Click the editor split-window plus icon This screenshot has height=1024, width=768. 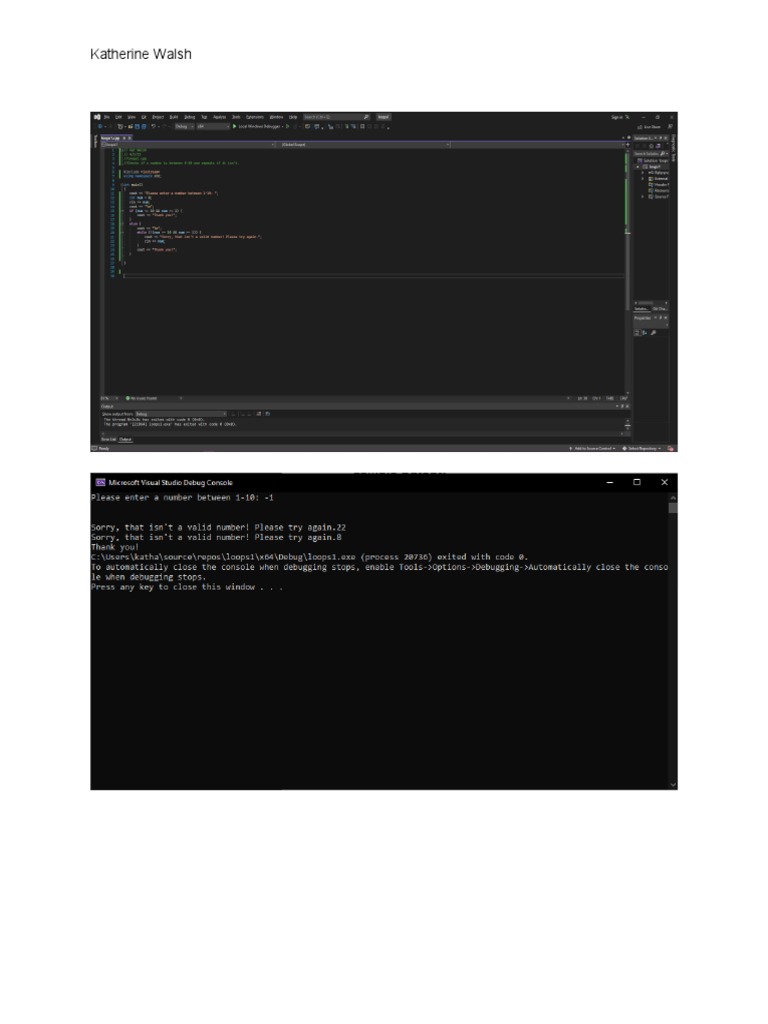[x=628, y=144]
